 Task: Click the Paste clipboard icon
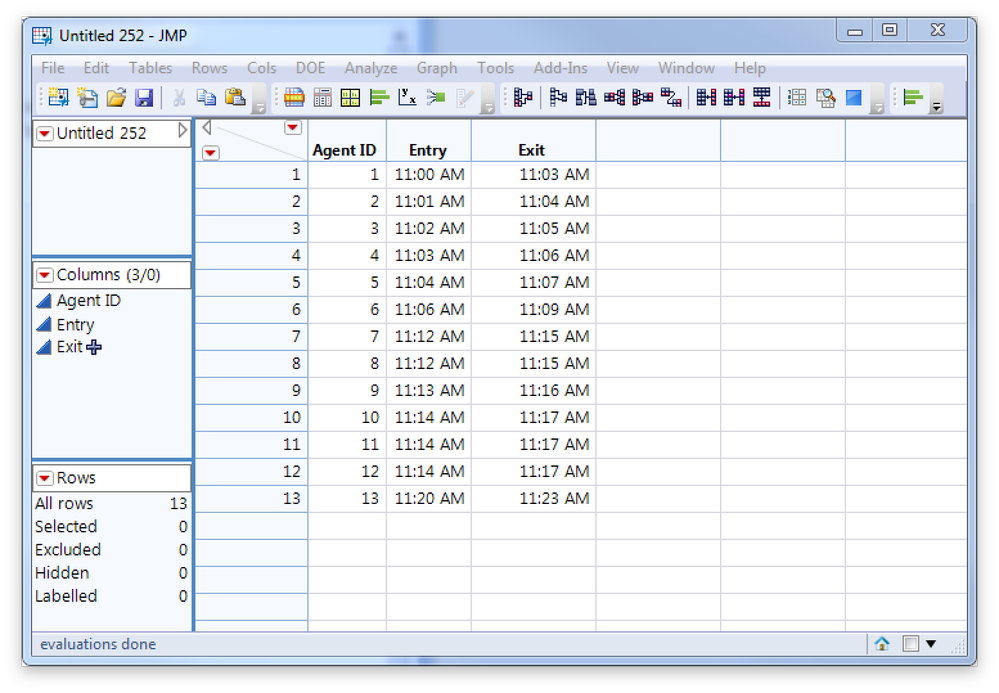[x=235, y=97]
